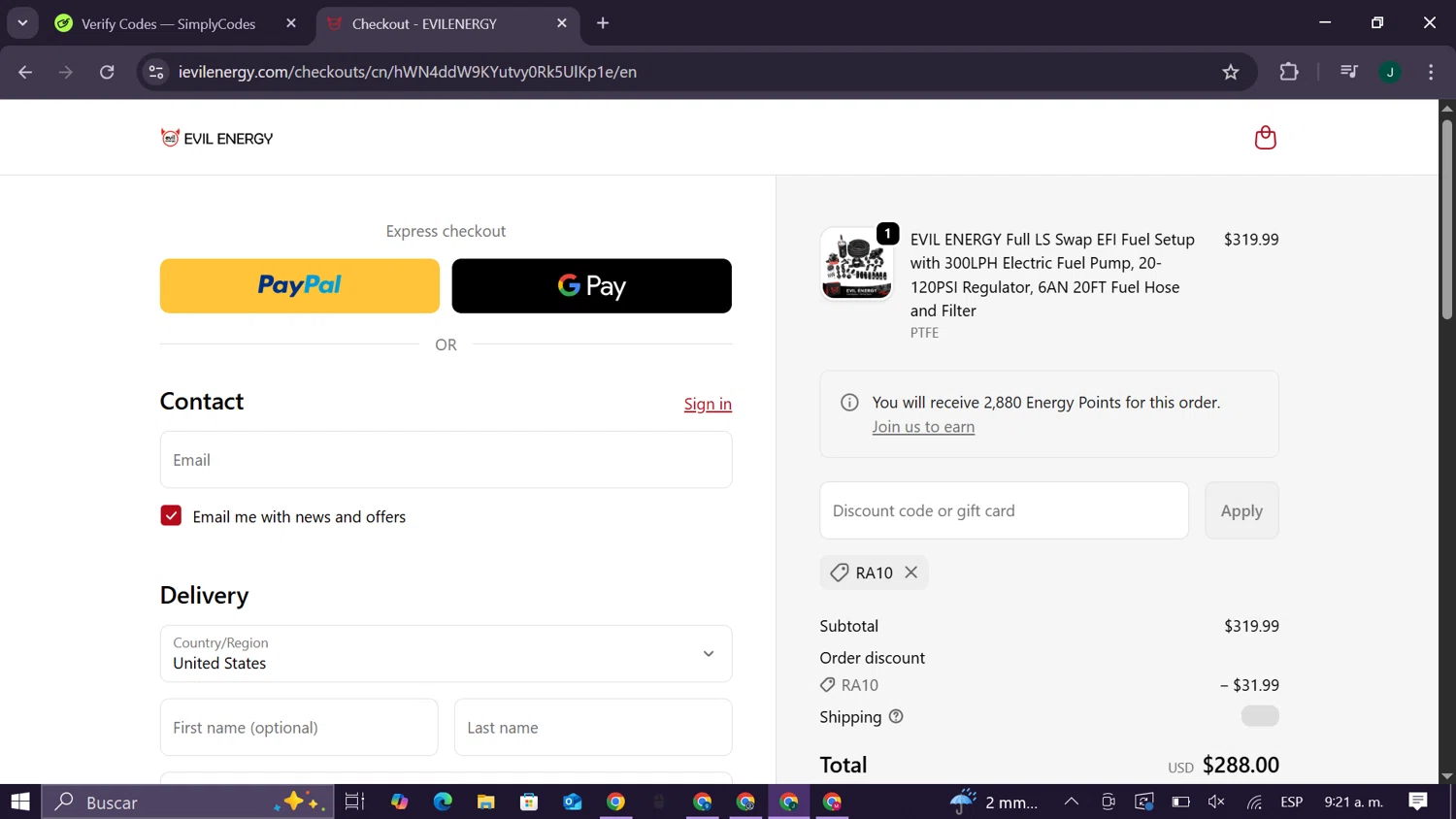Image resolution: width=1456 pixels, height=819 pixels.
Task: Expand the Country/Region dropdown
Action: tap(446, 653)
